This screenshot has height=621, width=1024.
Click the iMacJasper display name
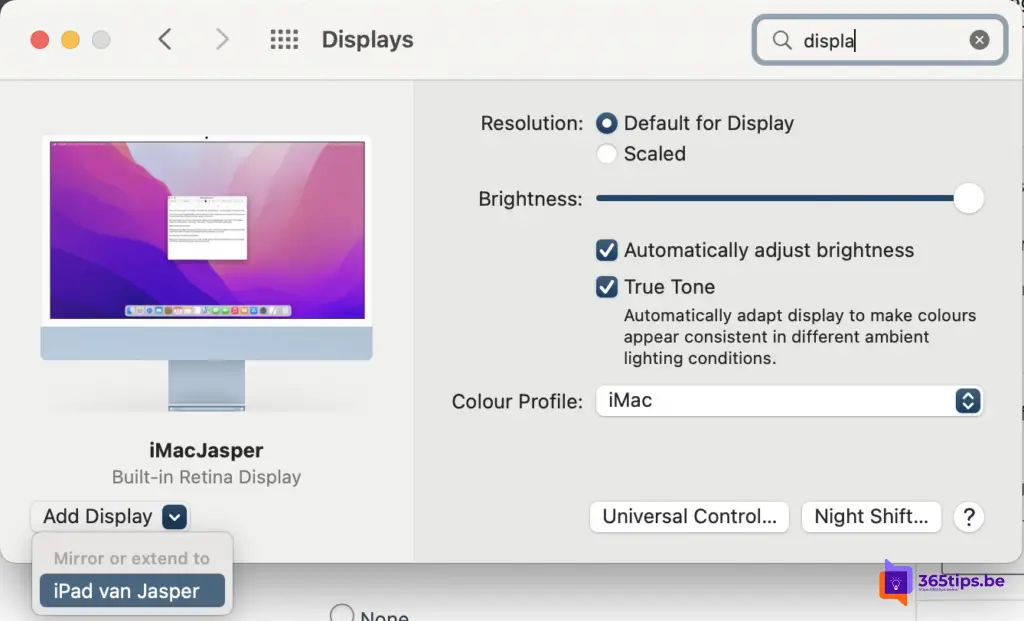coord(206,450)
